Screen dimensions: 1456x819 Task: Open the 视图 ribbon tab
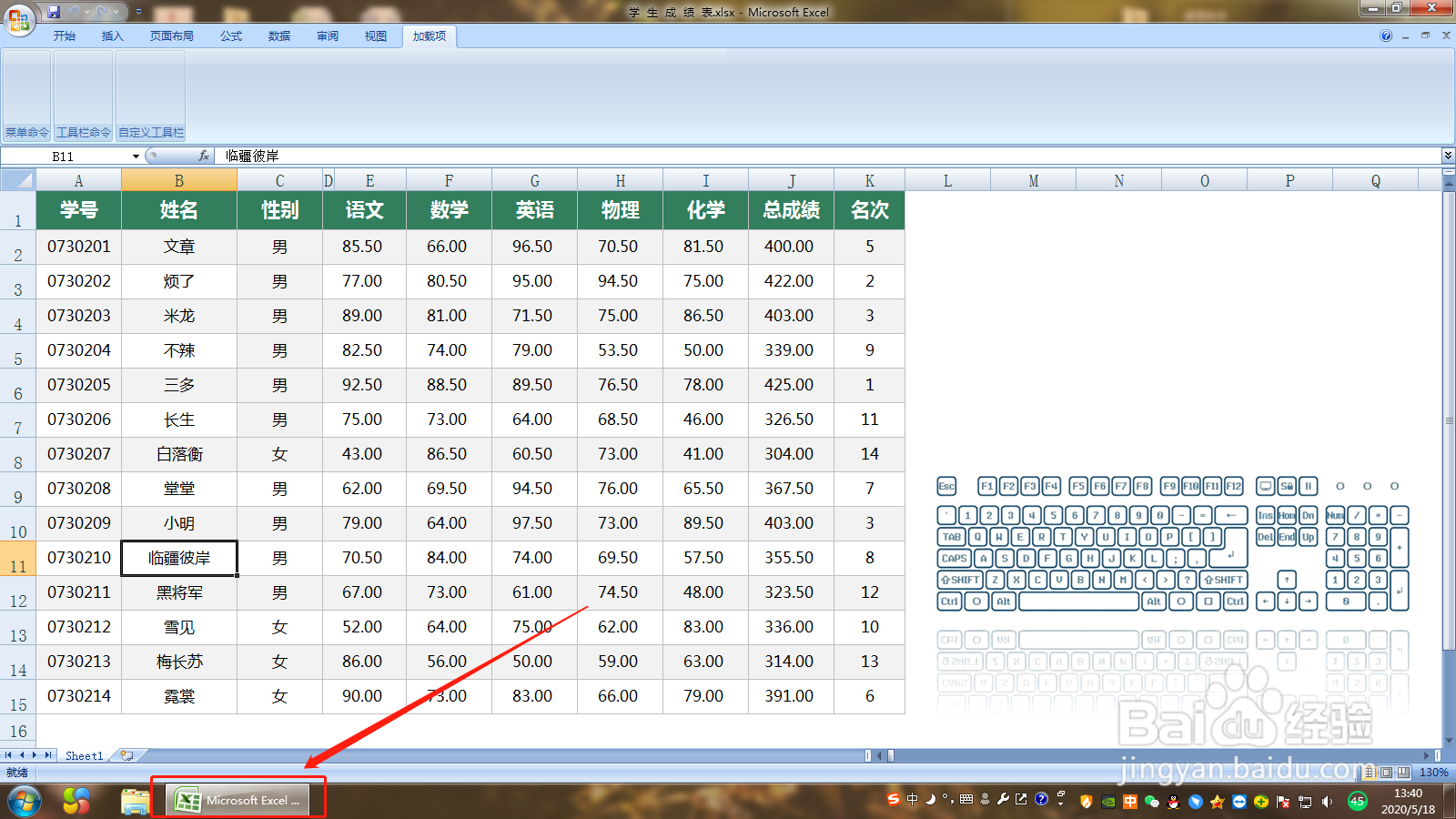tap(376, 36)
